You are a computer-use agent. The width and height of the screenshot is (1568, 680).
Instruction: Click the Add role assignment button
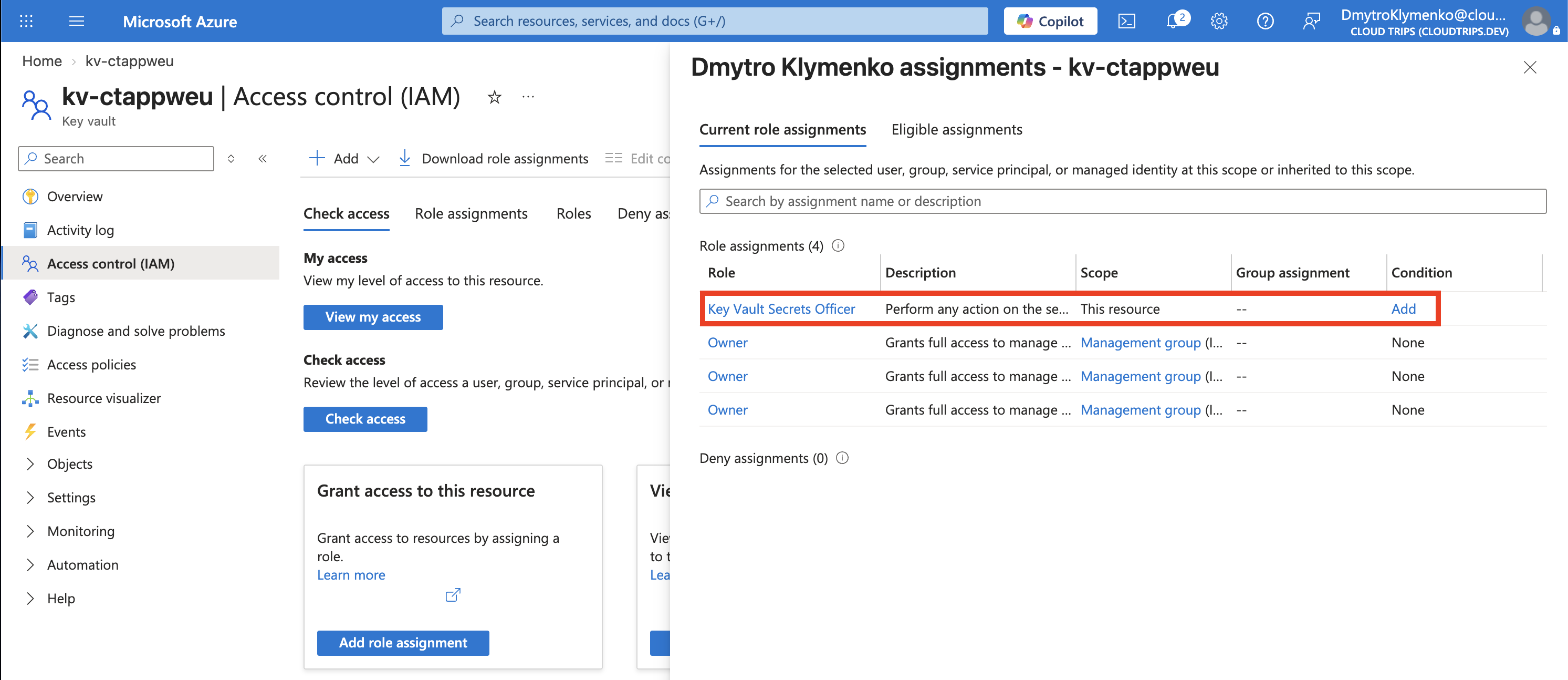point(403,643)
